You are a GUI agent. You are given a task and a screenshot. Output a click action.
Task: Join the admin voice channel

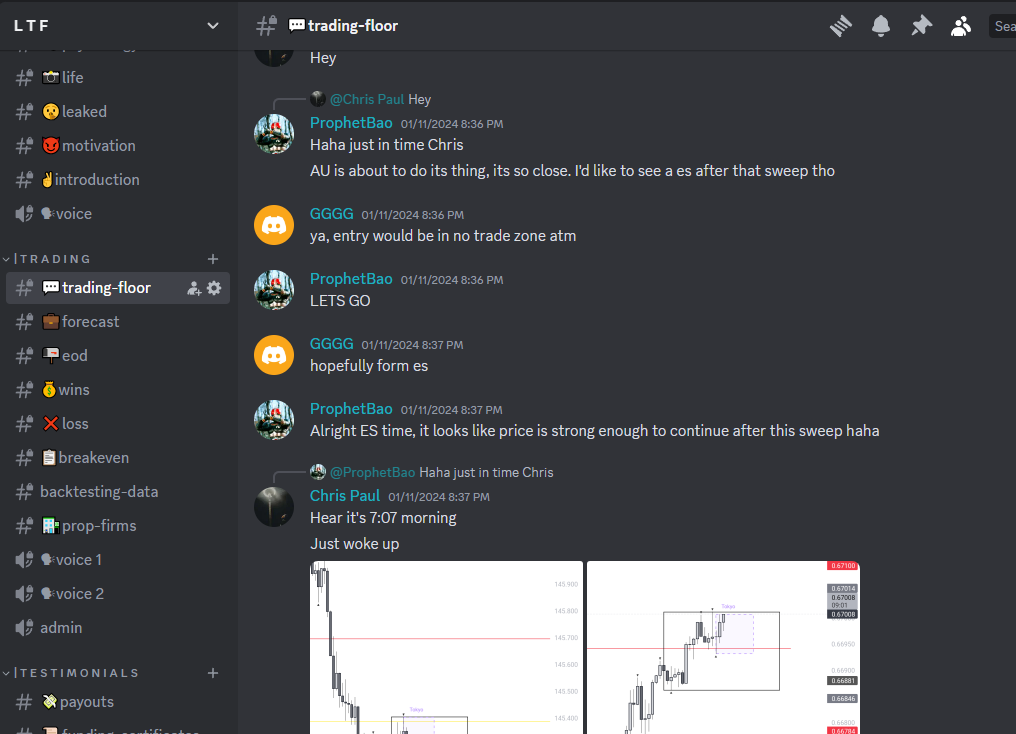tap(117, 628)
